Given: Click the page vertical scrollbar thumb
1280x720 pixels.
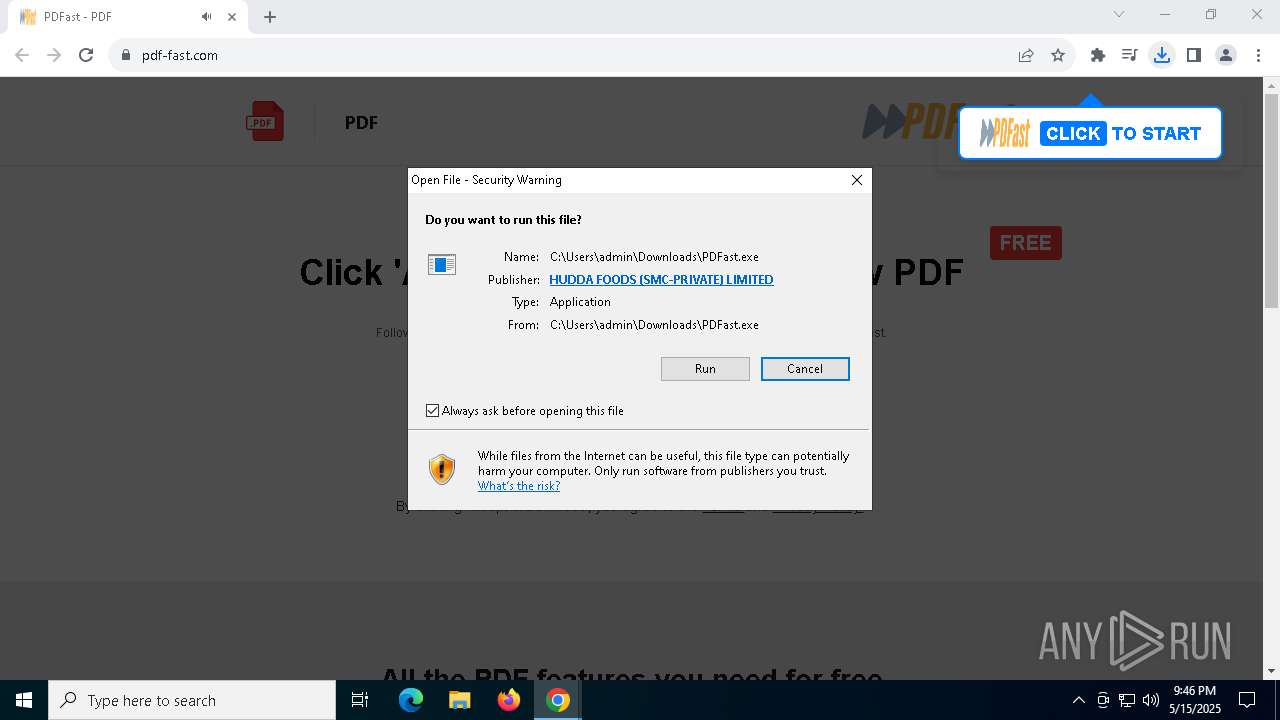Looking at the screenshot, I should (1272, 201).
